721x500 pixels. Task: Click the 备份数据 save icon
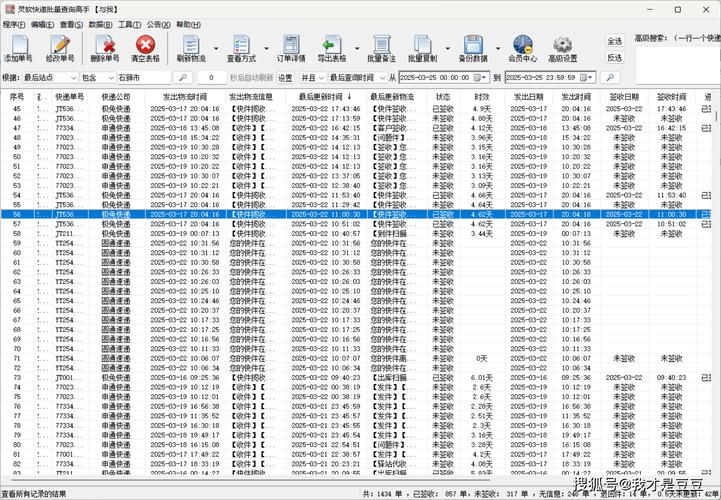[474, 45]
